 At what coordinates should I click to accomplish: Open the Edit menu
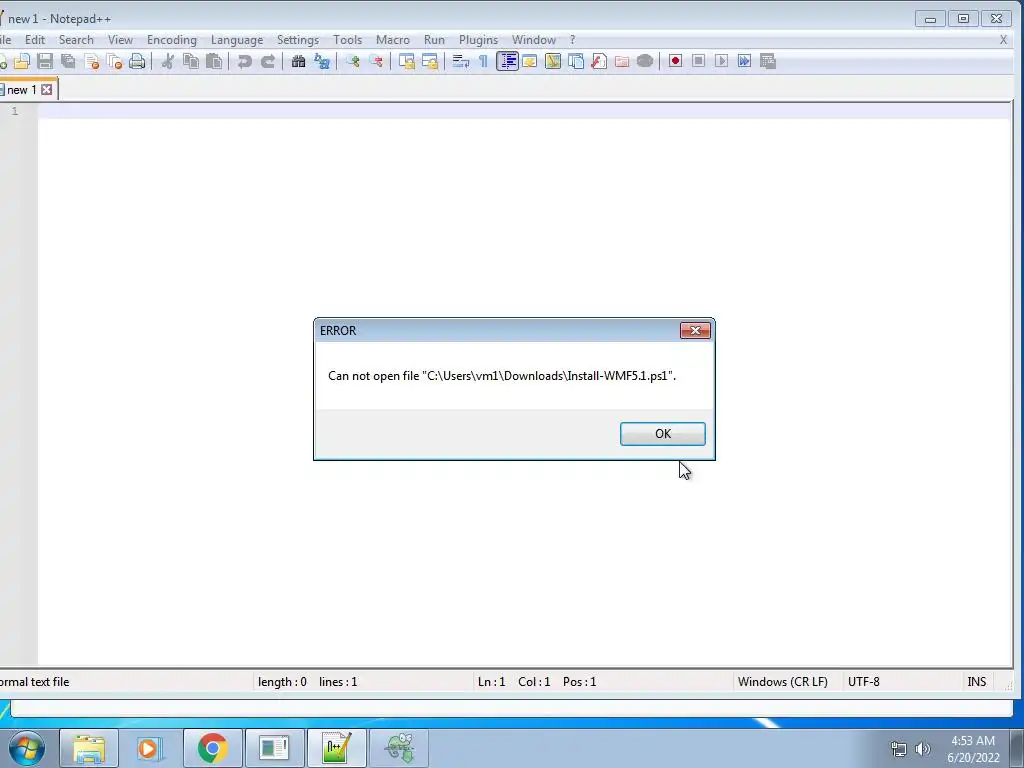35,40
